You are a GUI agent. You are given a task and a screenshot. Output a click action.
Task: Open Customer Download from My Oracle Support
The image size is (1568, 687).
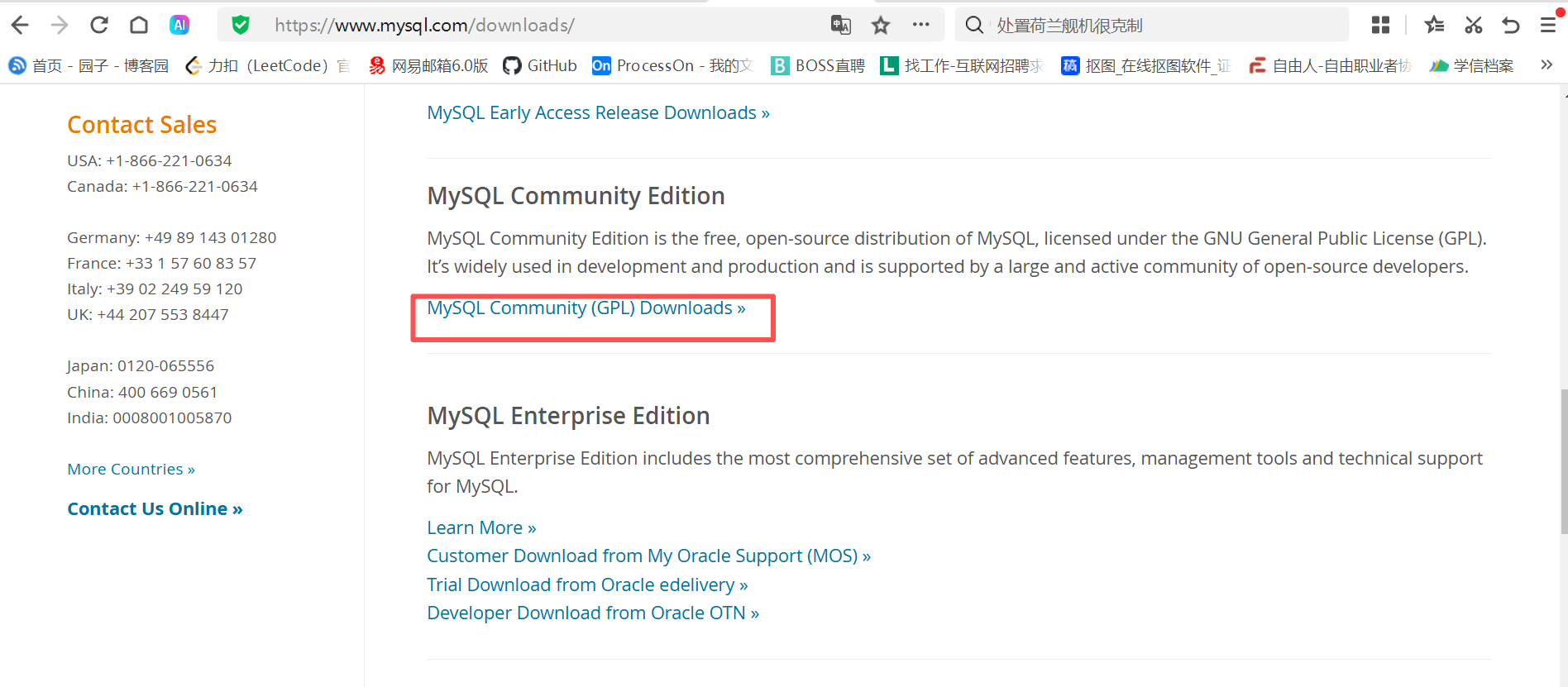tap(648, 556)
